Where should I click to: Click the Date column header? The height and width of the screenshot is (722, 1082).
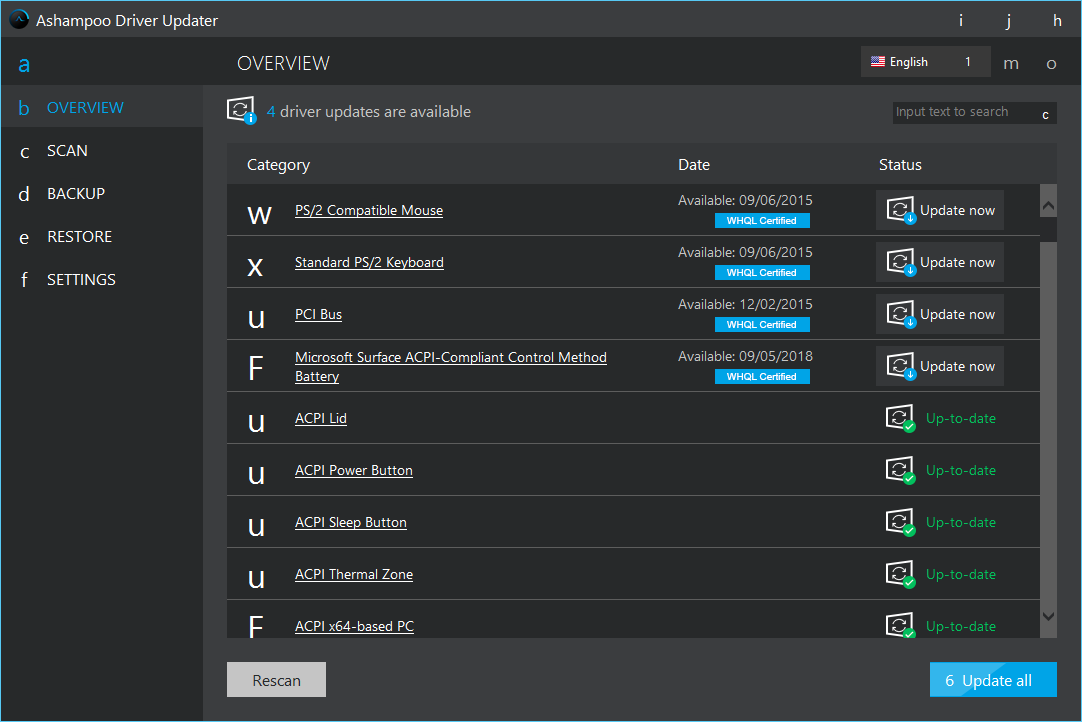[x=694, y=165]
